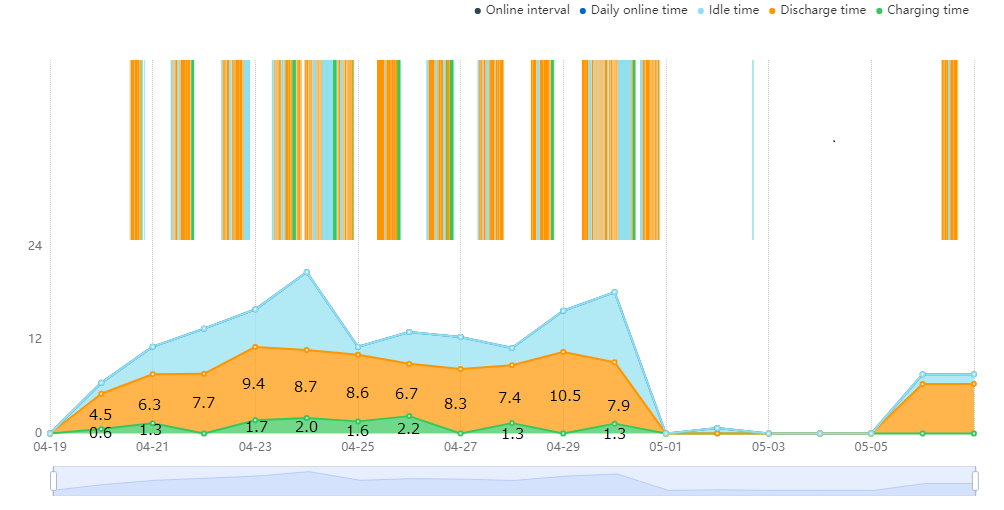Click the 2.2 charging time data label
Image resolution: width=1004 pixels, height=510 pixels.
[x=408, y=429]
